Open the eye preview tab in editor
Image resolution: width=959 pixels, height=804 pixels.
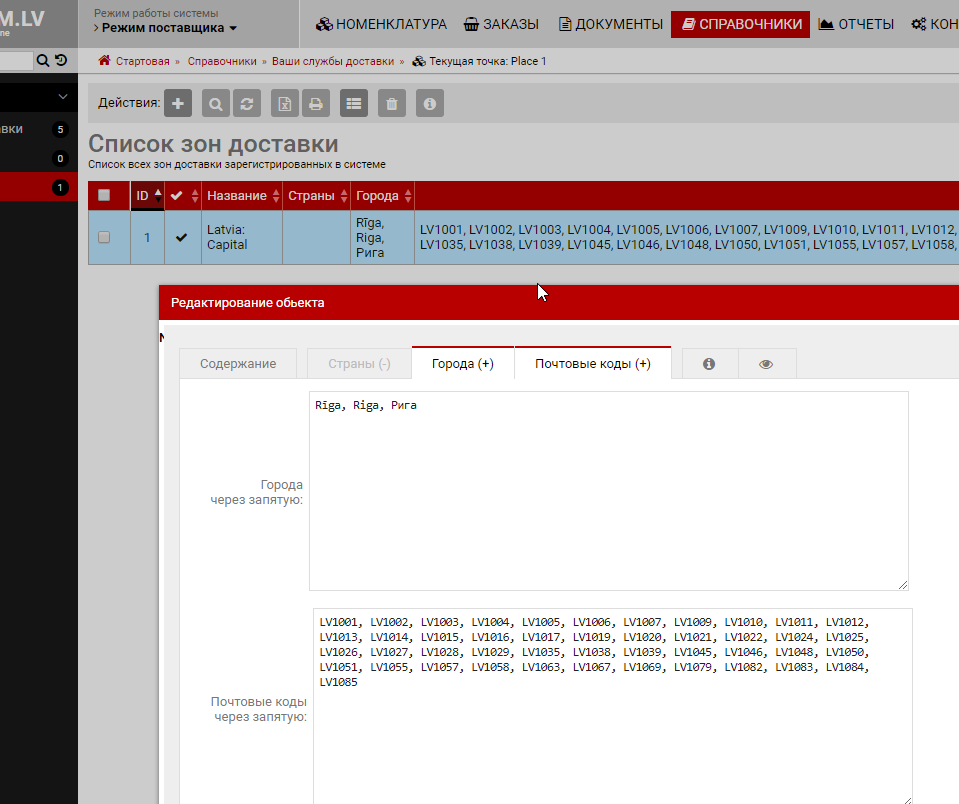[767, 364]
